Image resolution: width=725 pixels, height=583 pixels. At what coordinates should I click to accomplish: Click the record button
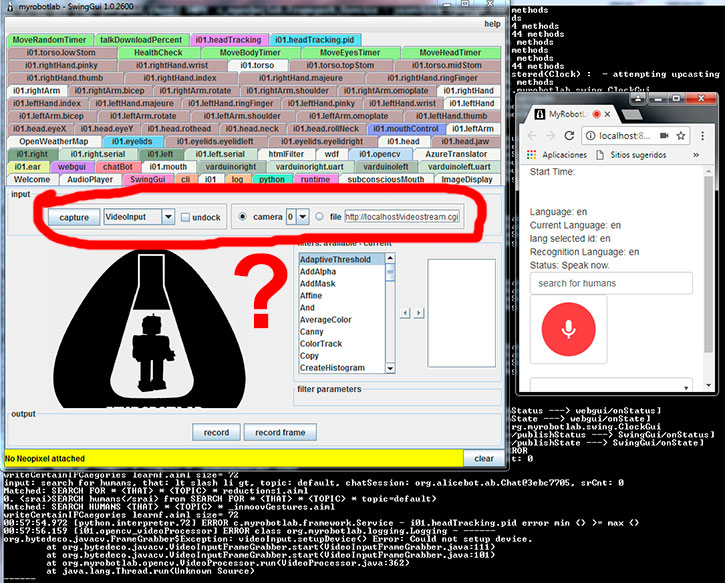point(216,432)
